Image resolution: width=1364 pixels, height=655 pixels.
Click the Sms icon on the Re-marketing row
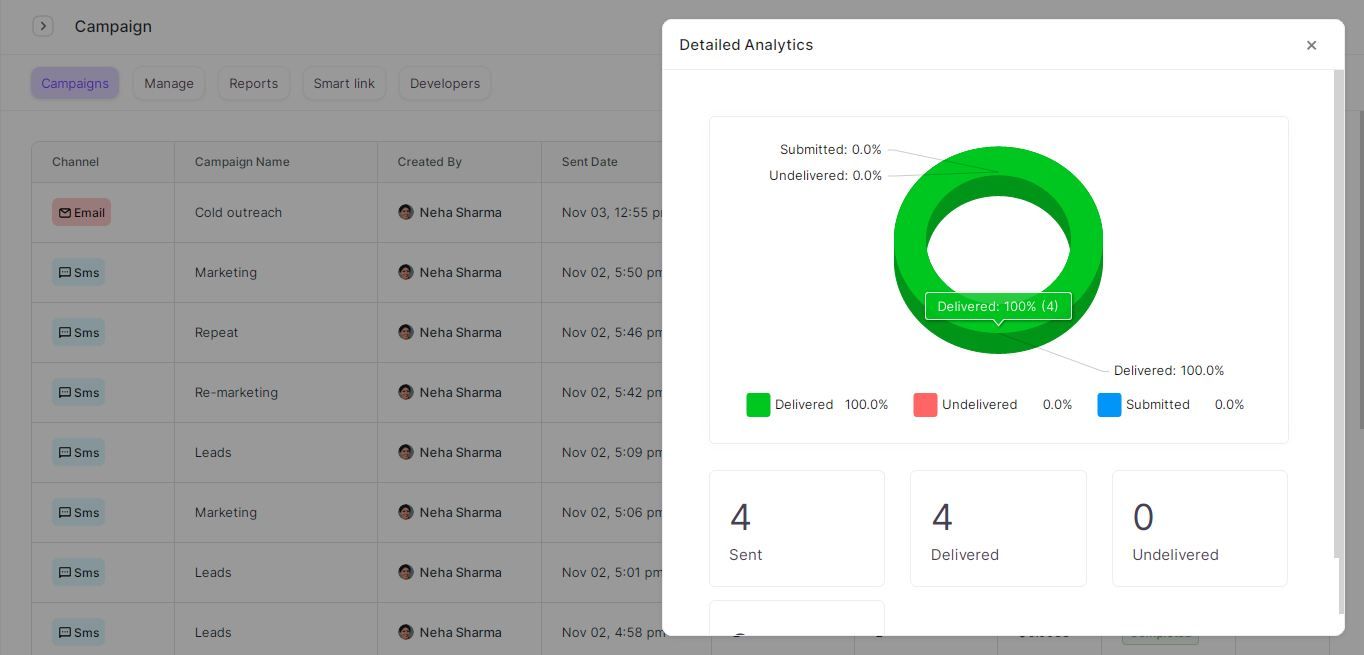tap(79, 392)
